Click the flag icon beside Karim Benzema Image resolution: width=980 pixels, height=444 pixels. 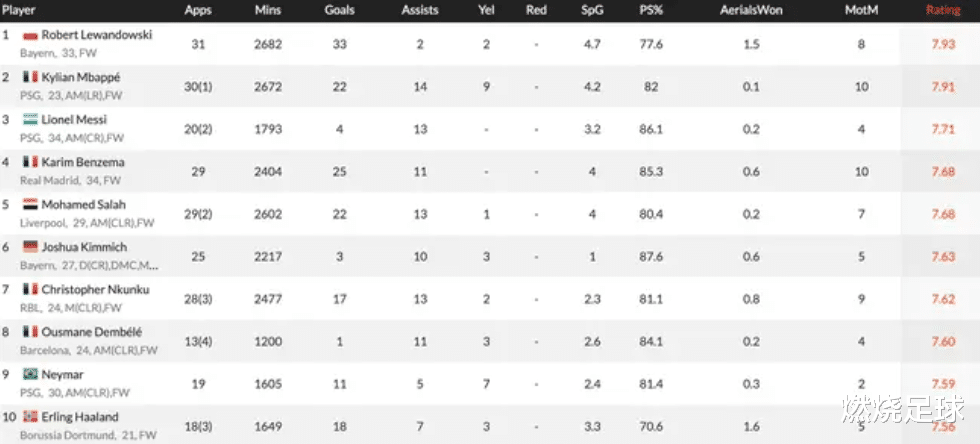coord(31,162)
